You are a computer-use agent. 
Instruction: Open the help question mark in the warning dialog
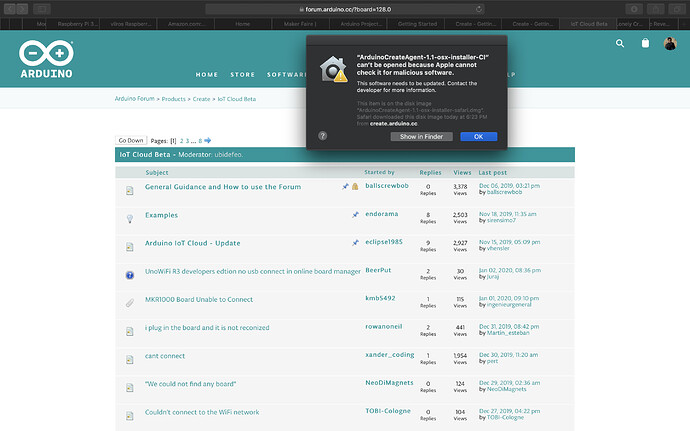323,136
